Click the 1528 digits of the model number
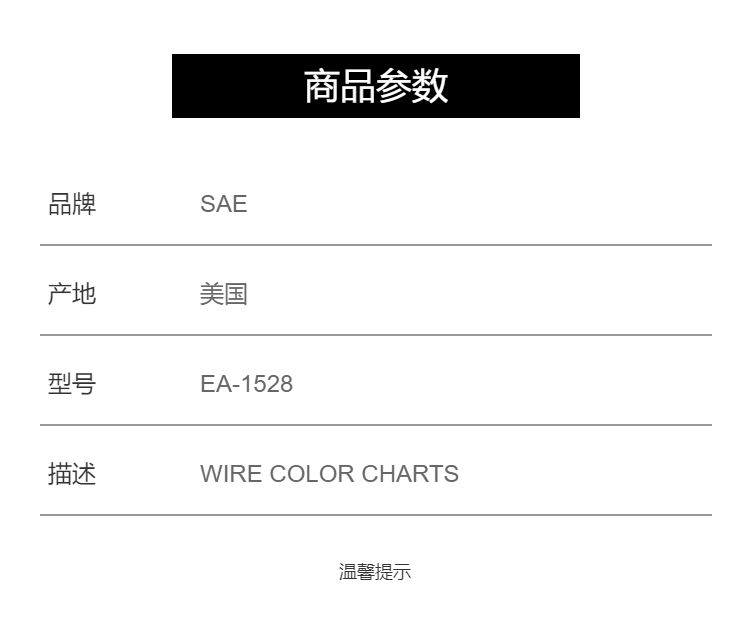The height and width of the screenshot is (630, 750). point(267,384)
